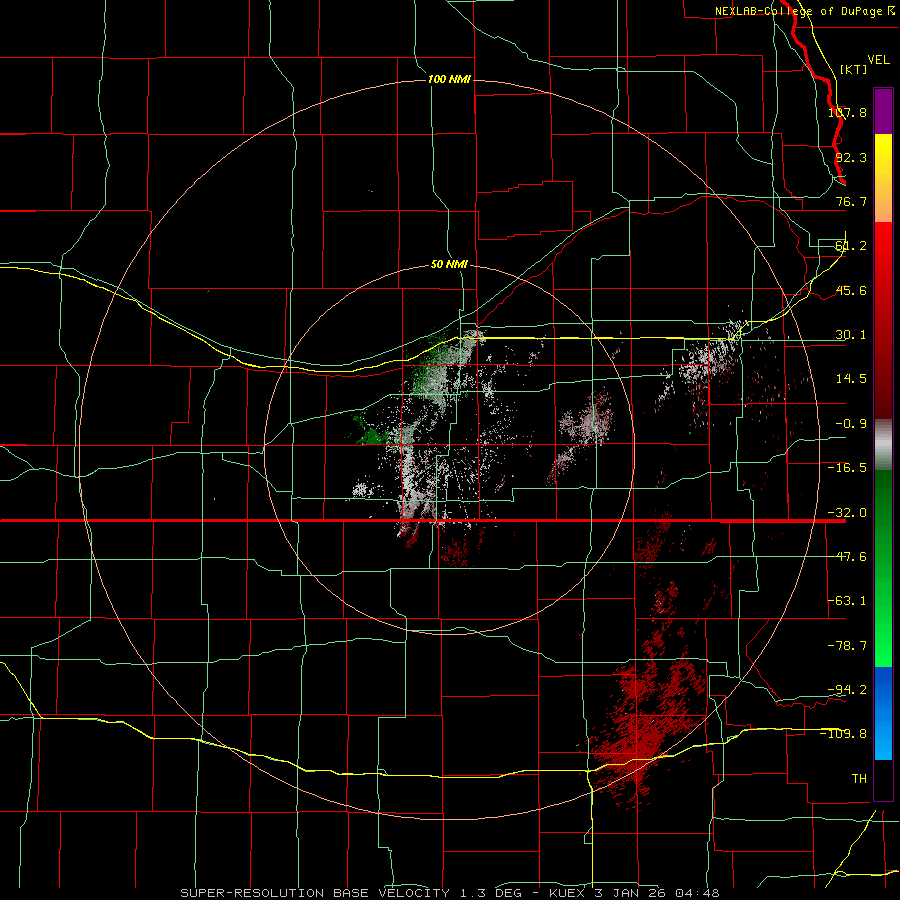Click the bright green segment of the color bar
Image resolution: width=900 pixels, height=900 pixels.
coord(883,568)
